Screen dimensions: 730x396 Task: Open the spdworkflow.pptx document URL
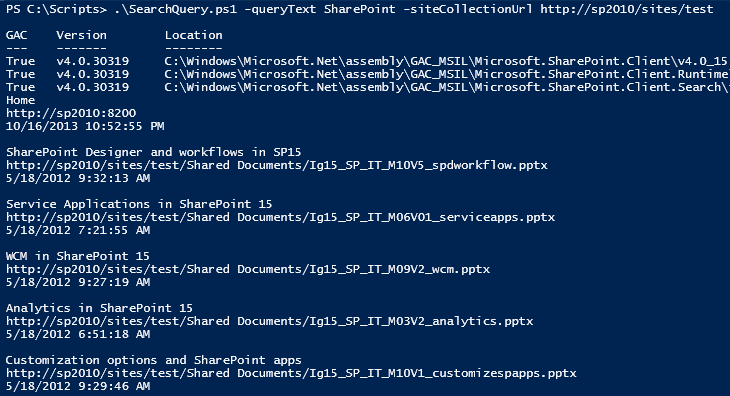point(277,165)
